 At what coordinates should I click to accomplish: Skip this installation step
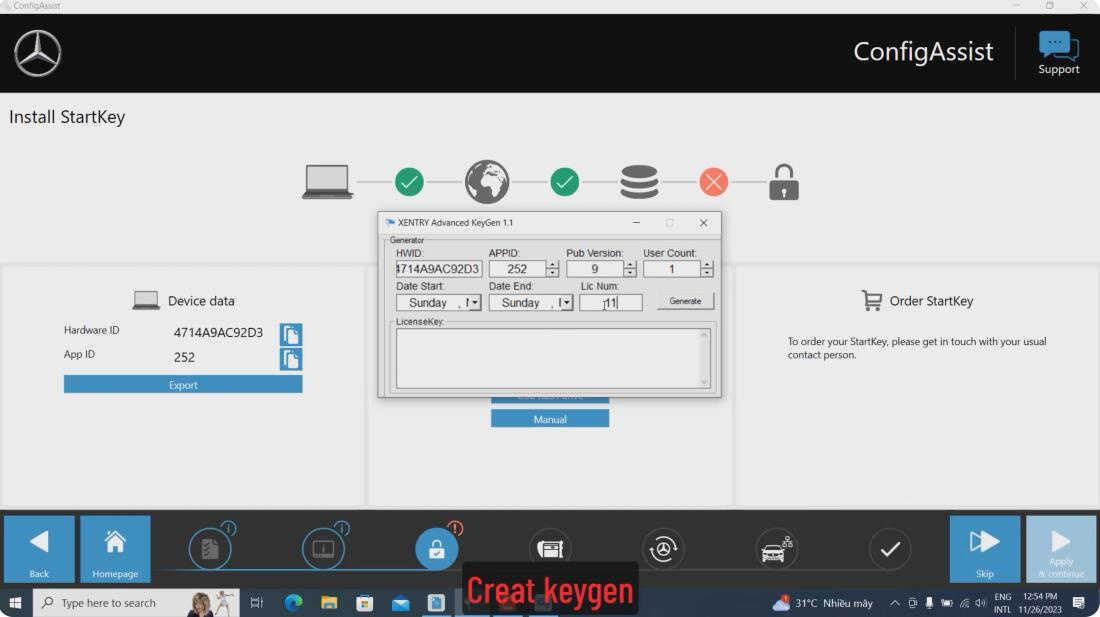click(984, 549)
